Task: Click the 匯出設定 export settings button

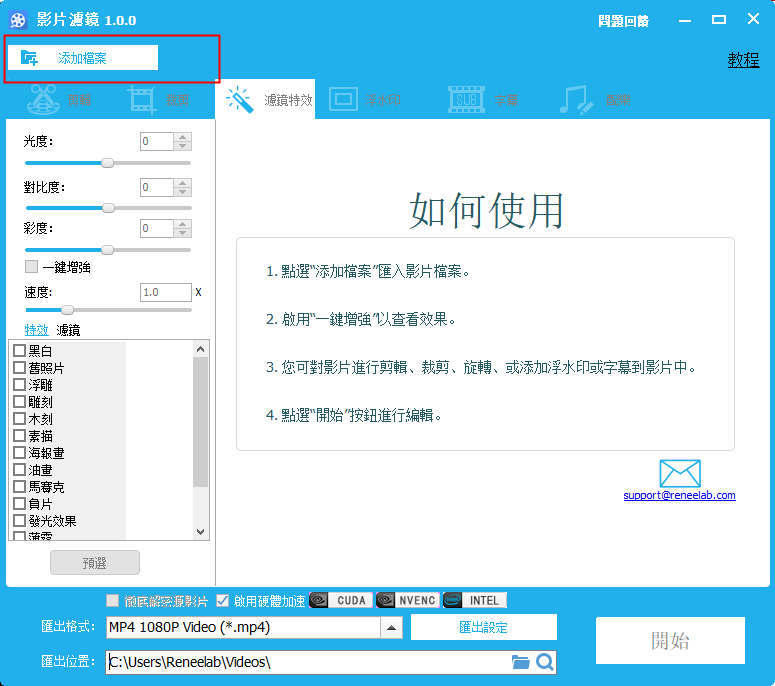Action: pyautogui.click(x=483, y=627)
